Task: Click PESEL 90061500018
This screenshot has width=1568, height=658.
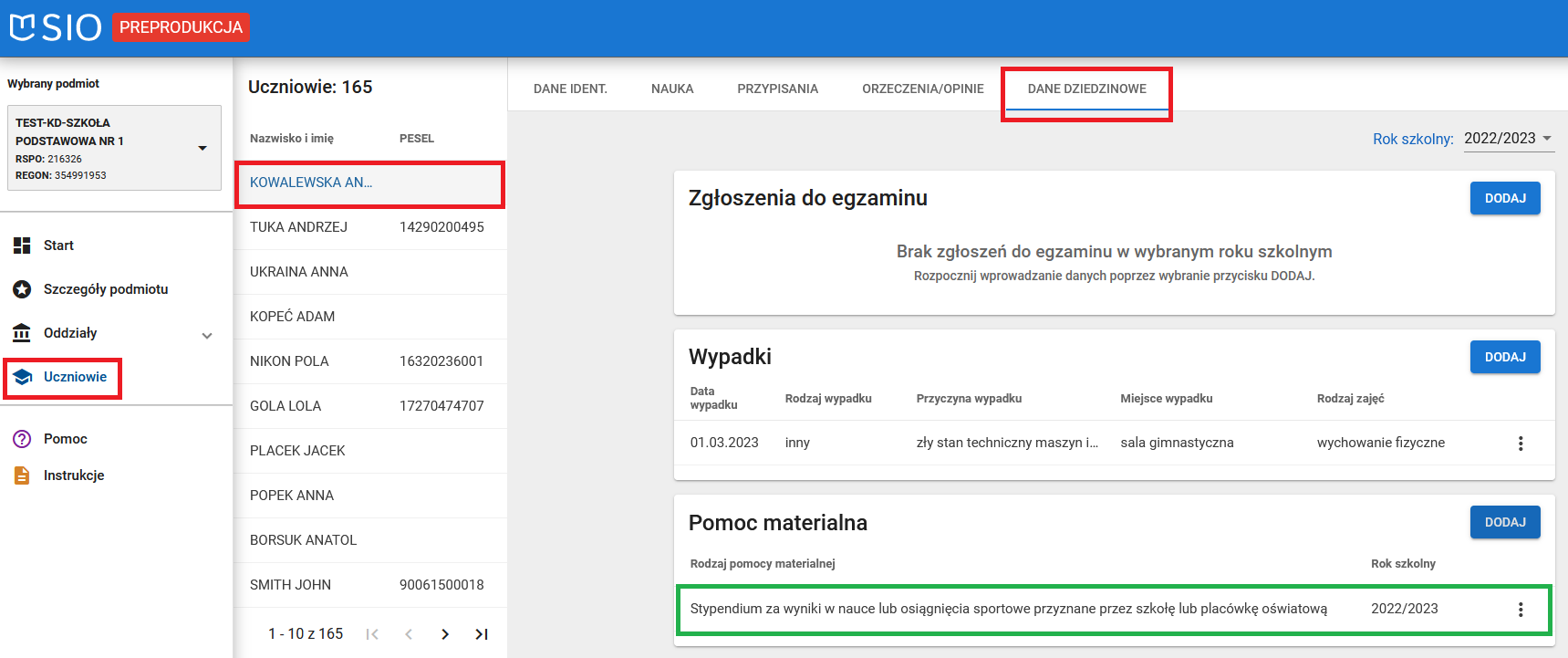Action: 441,585
